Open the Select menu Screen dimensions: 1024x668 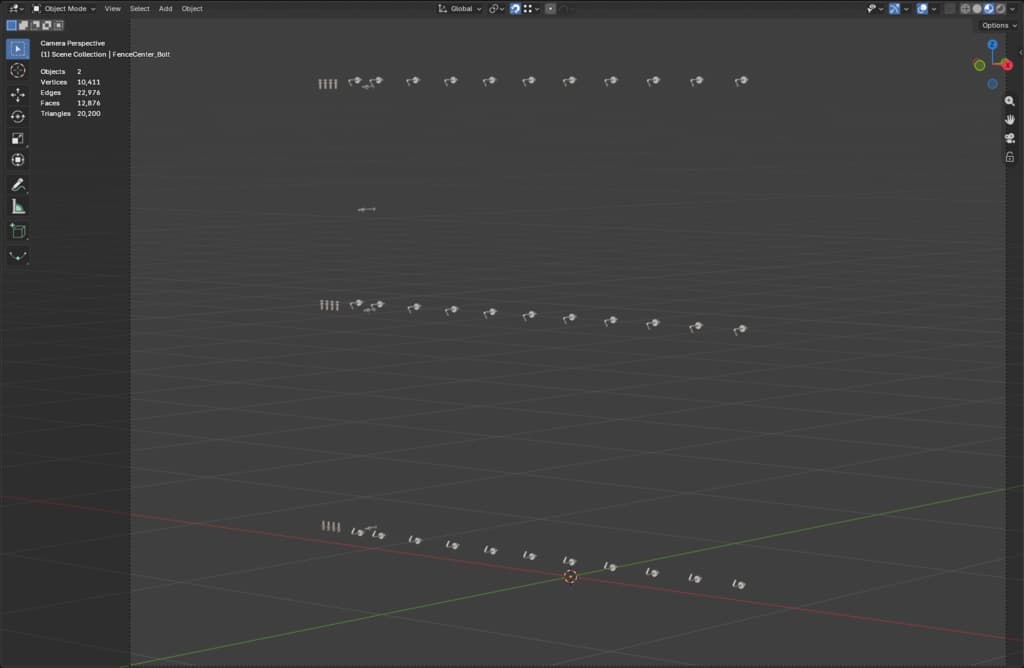coord(139,8)
